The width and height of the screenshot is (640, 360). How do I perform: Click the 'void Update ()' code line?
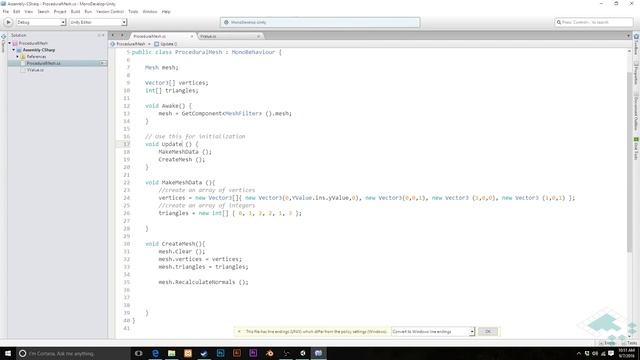pyautogui.click(x=171, y=144)
